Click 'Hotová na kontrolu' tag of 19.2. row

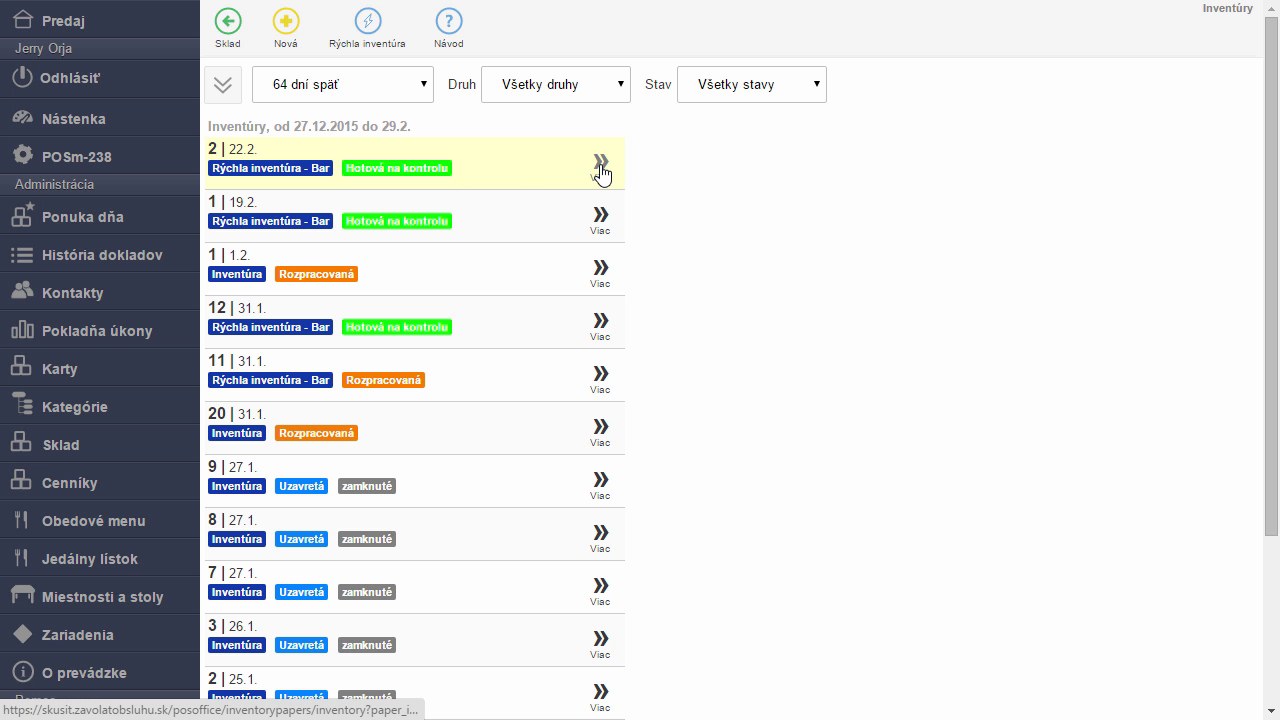pos(397,221)
